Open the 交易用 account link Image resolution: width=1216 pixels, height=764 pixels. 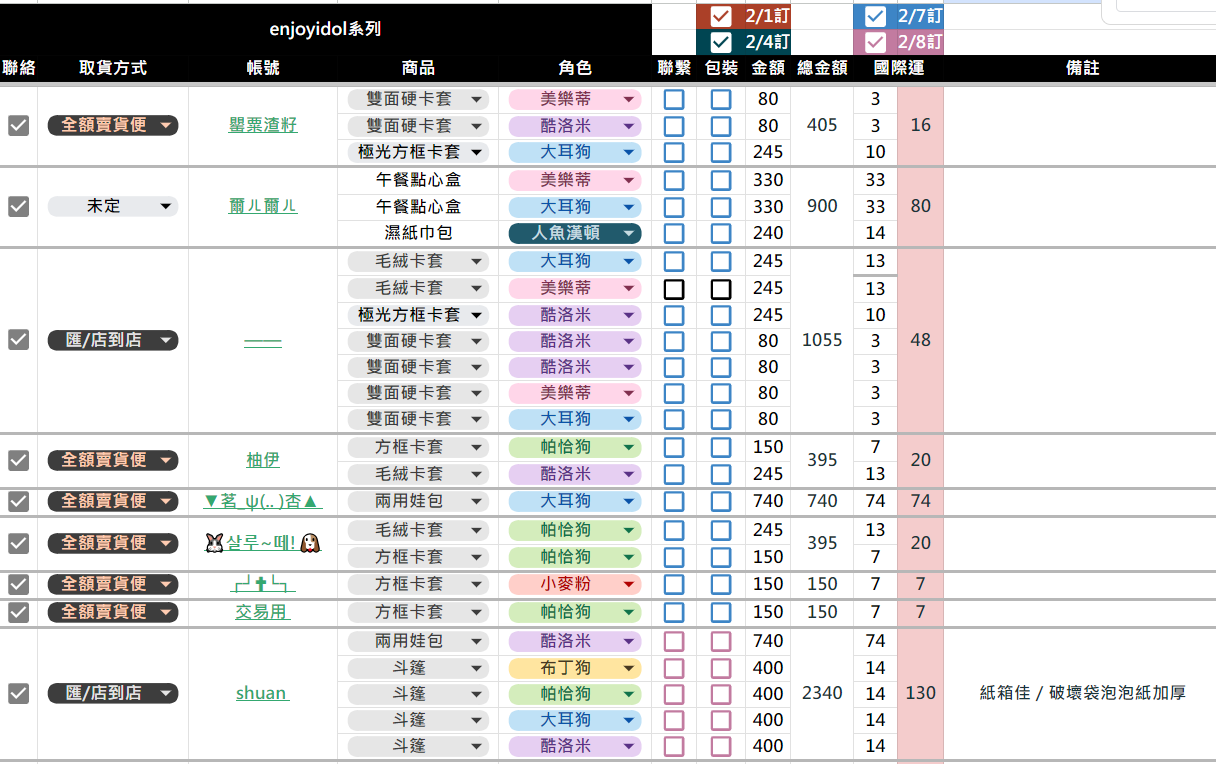pyautogui.click(x=262, y=611)
